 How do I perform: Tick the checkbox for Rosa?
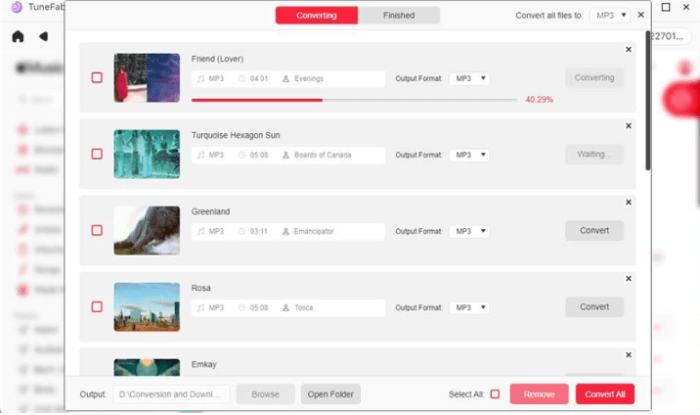point(97,307)
